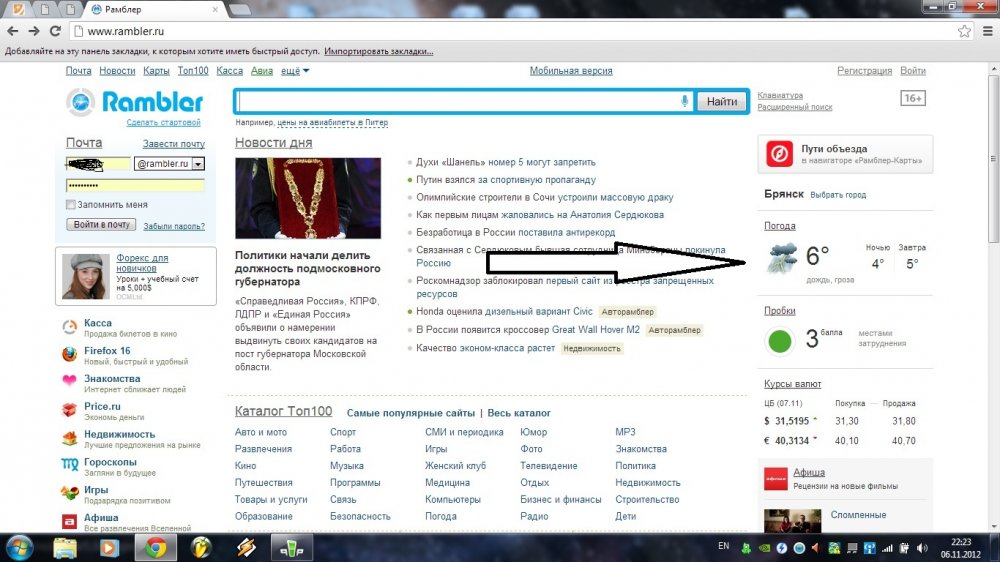Open the Каталог Топ100 heading link
This screenshot has width=1000, height=562.
point(283,411)
